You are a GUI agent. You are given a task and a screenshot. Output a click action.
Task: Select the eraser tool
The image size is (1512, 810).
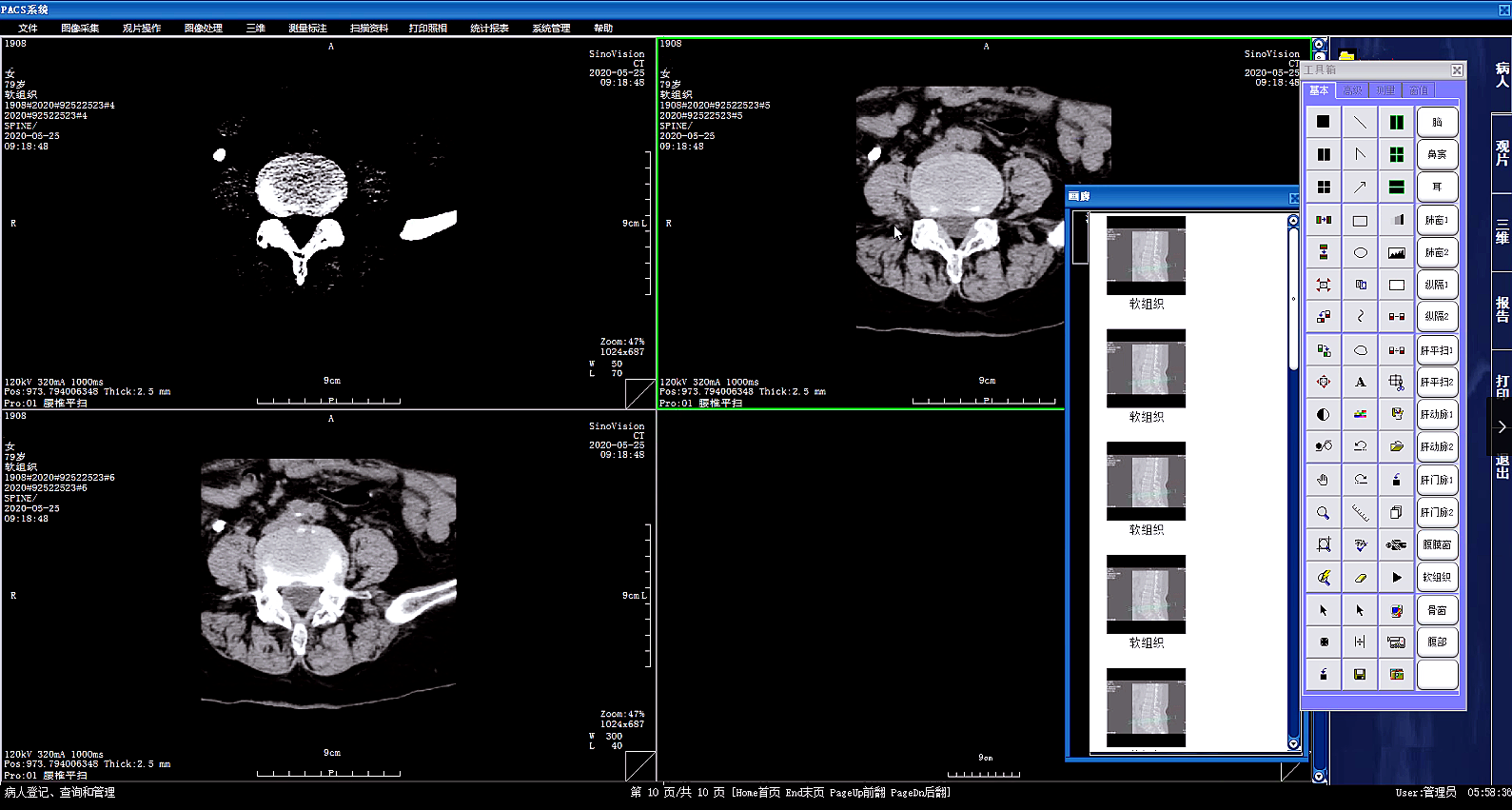1360,577
